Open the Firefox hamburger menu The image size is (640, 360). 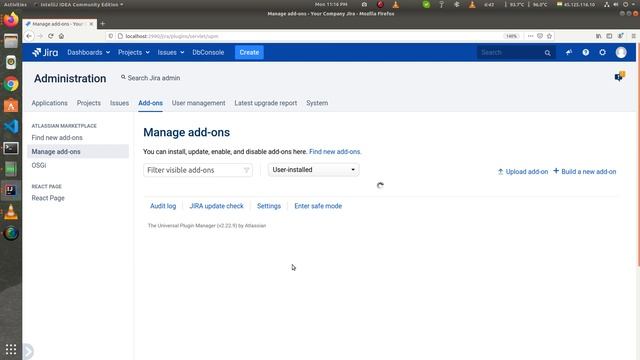[633, 36]
